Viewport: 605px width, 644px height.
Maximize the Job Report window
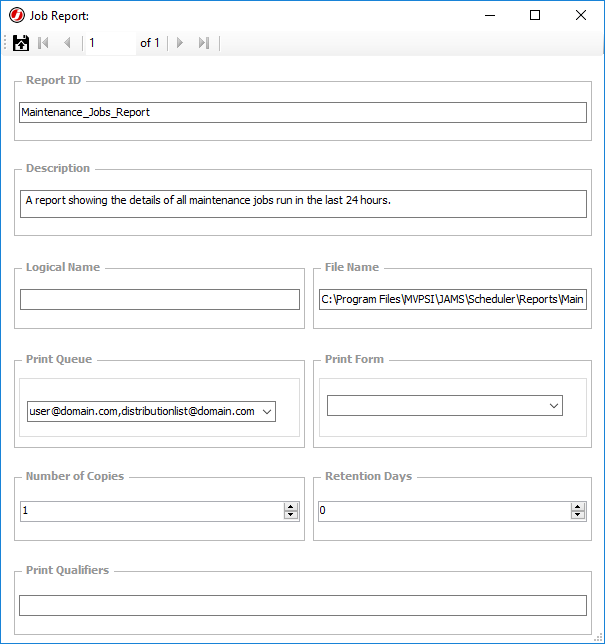[x=535, y=16]
